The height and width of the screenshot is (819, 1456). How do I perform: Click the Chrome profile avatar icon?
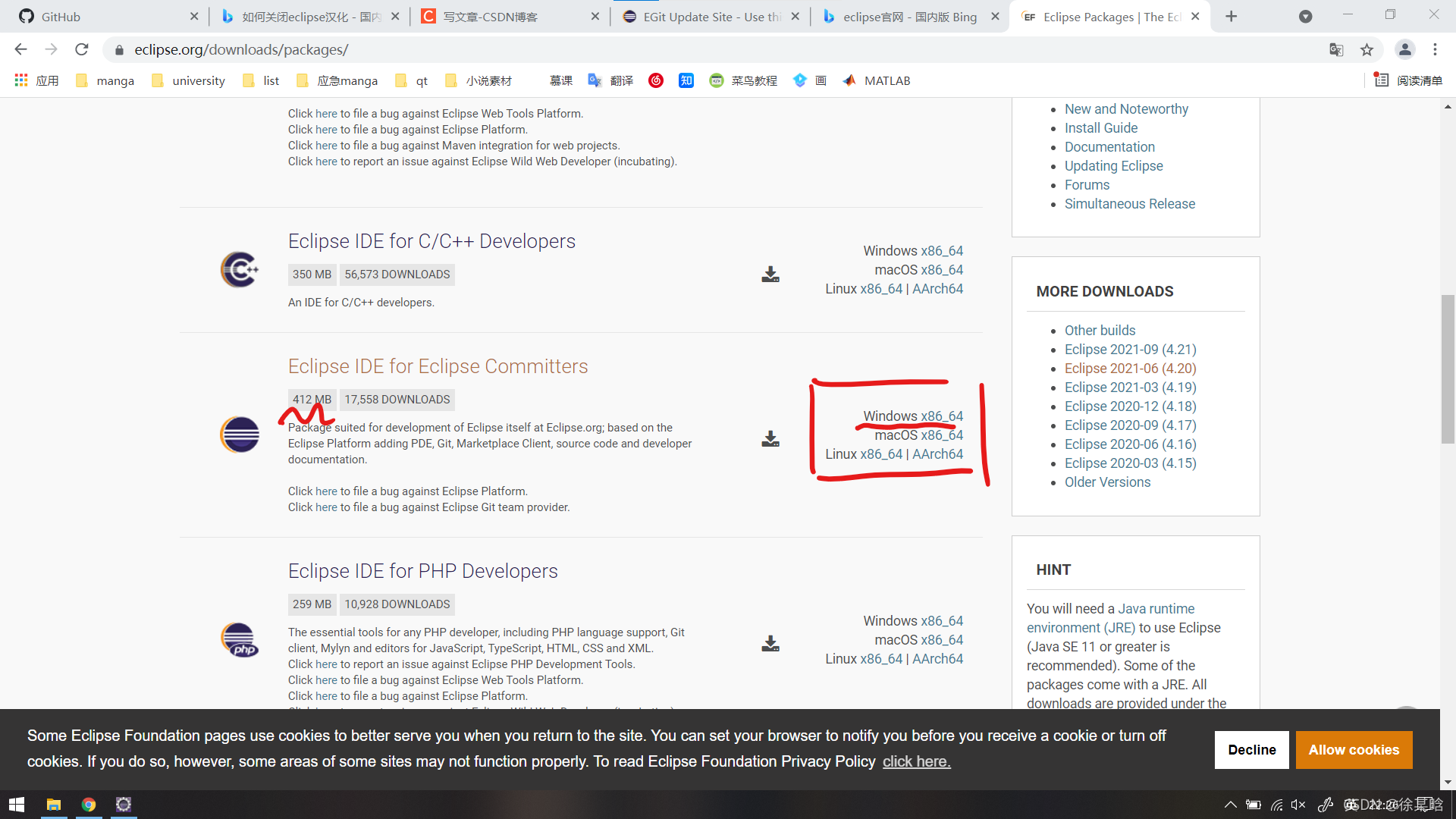click(x=1405, y=49)
